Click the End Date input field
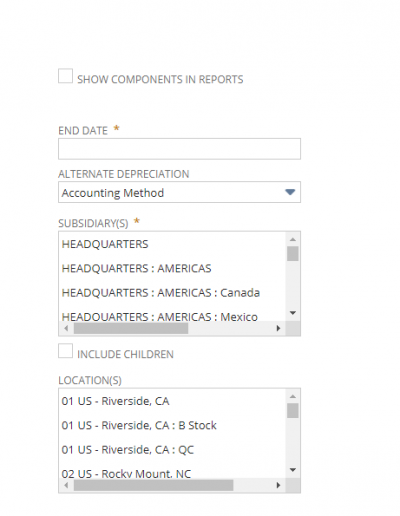This screenshot has width=400, height=516. click(179, 149)
